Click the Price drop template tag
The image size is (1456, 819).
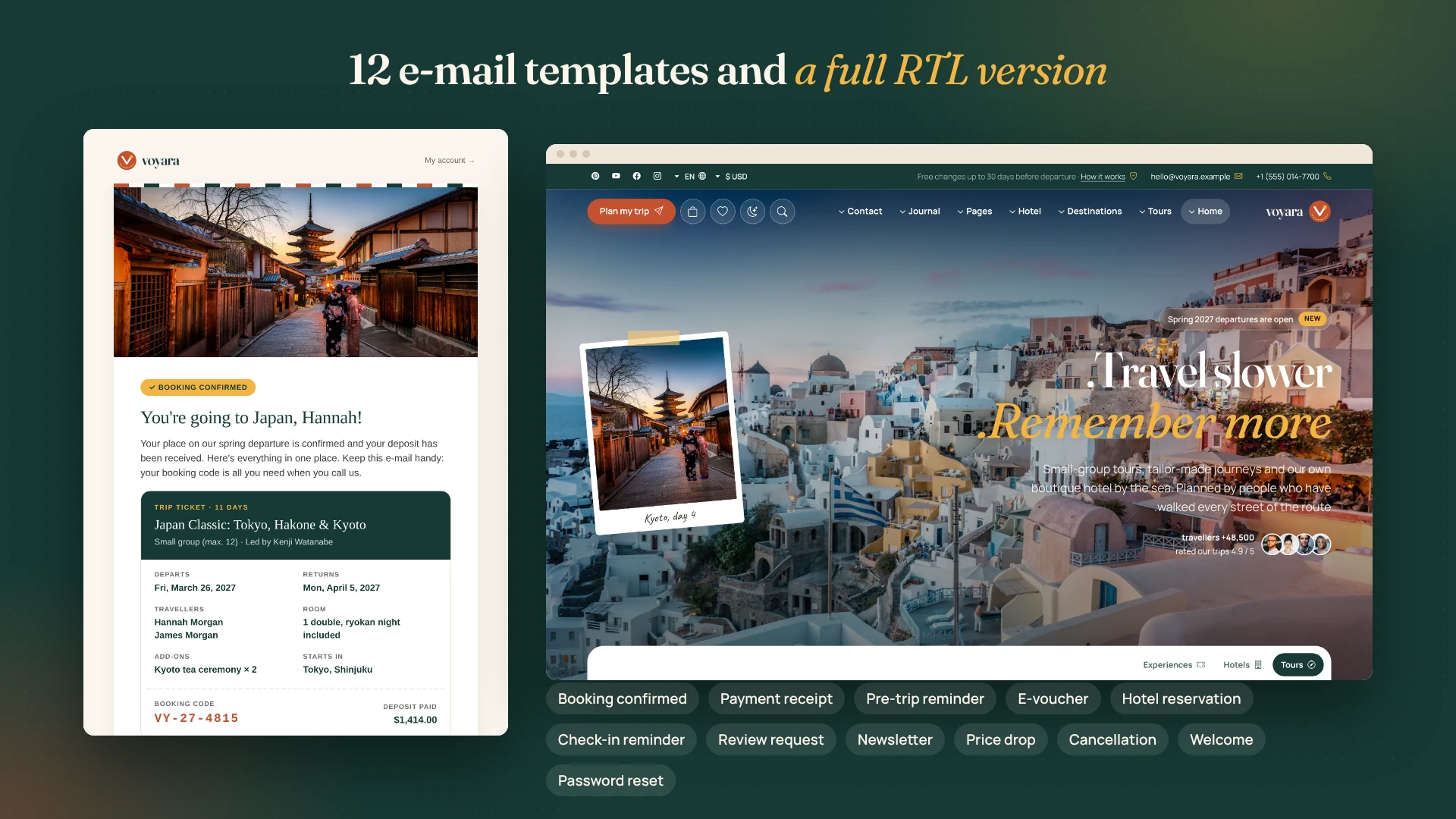(1000, 739)
